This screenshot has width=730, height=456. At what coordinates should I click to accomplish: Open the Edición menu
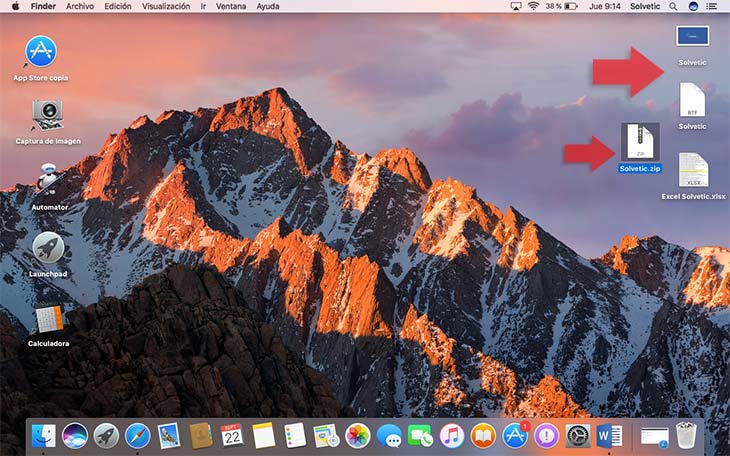tap(117, 6)
